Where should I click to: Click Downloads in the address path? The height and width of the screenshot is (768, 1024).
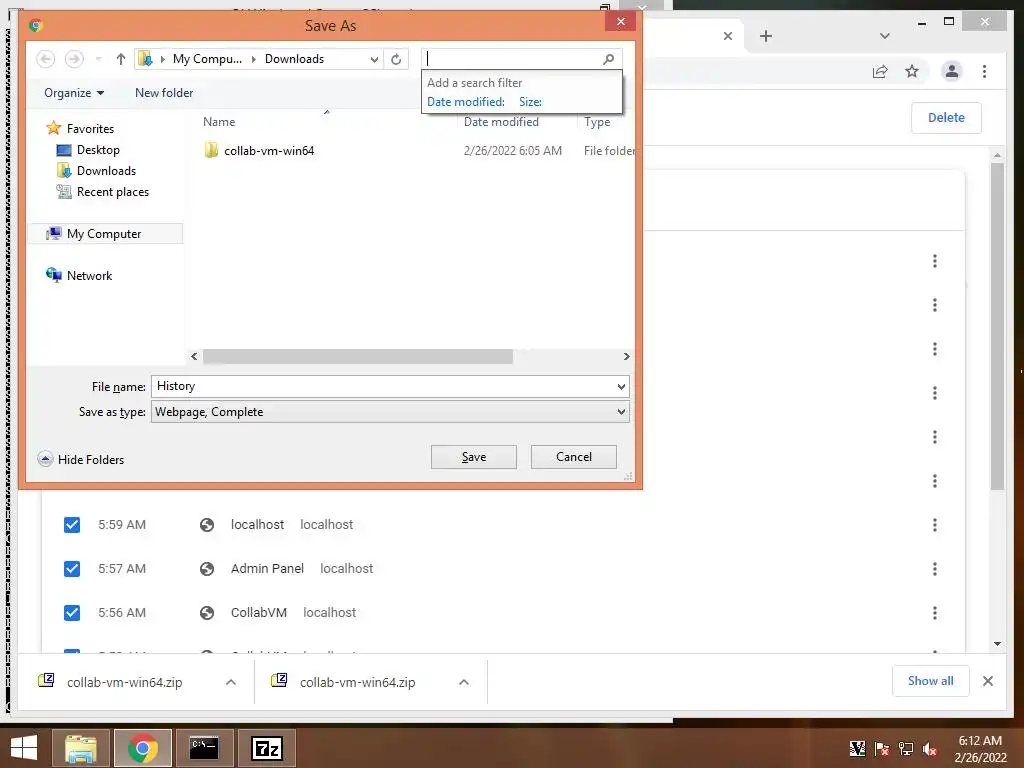click(x=294, y=59)
